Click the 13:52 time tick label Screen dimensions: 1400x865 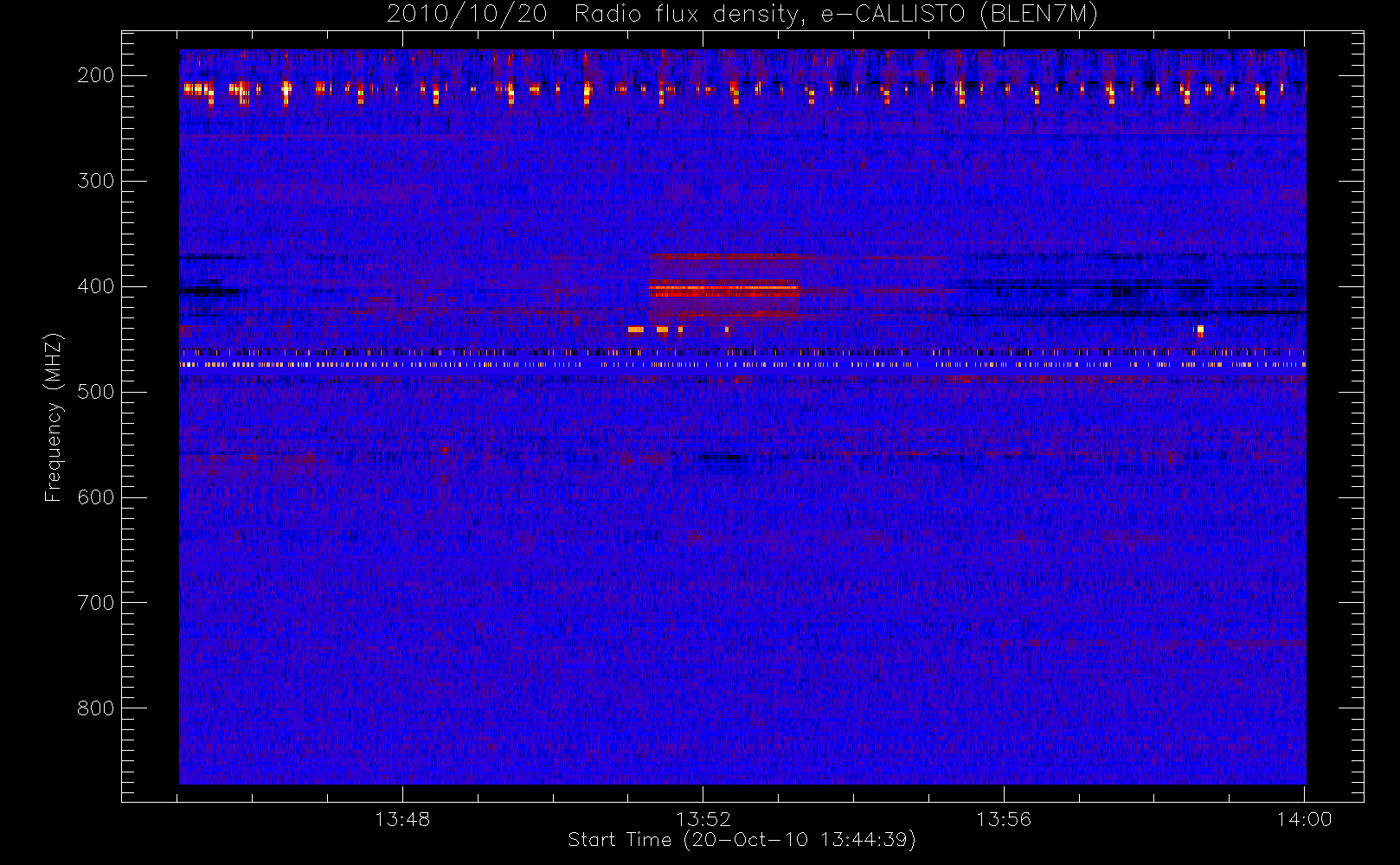(703, 819)
